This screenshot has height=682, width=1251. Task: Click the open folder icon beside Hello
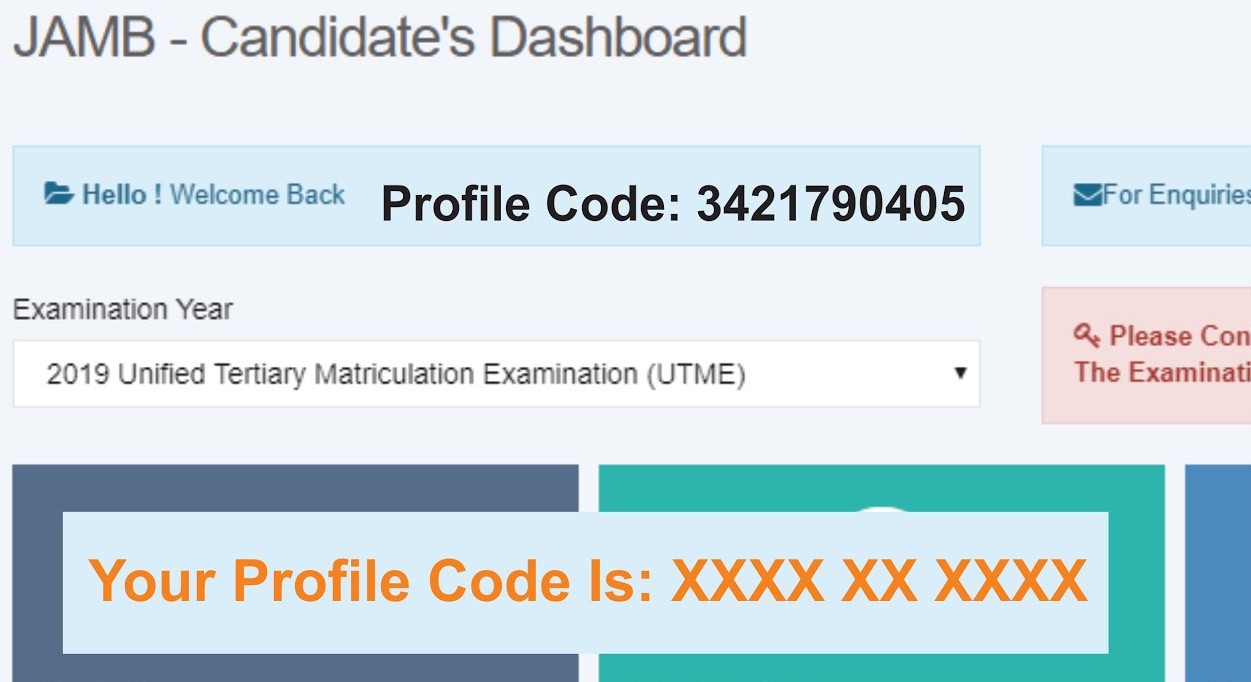coord(59,194)
